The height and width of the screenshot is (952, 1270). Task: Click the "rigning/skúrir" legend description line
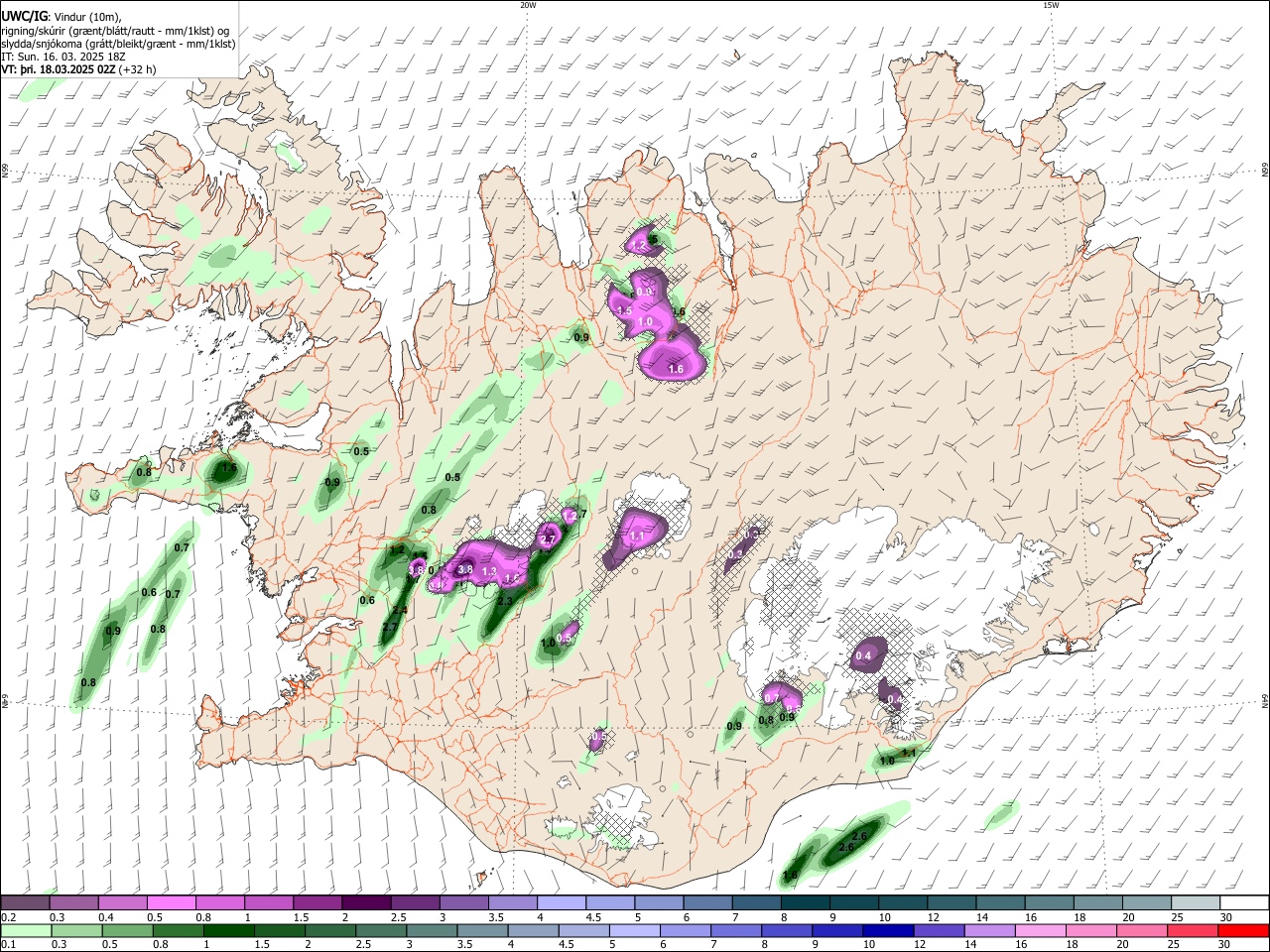pos(115,30)
